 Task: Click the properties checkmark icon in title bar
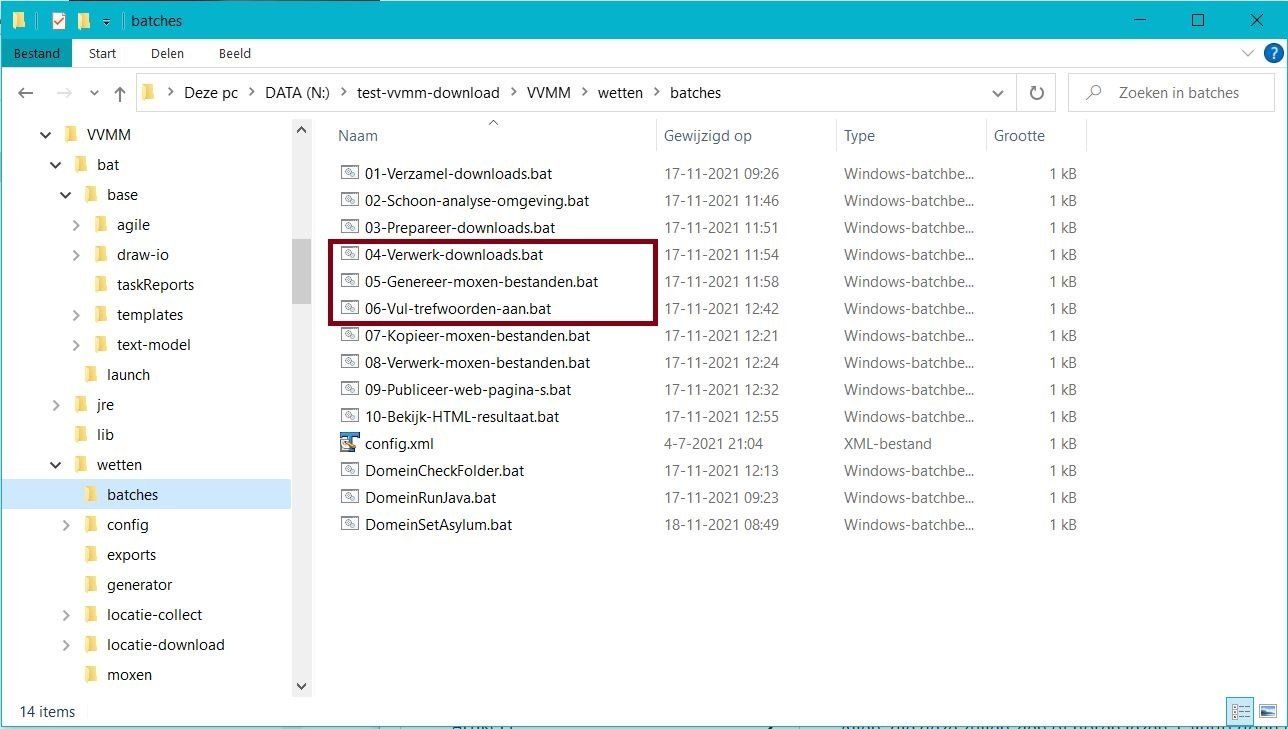coord(58,20)
